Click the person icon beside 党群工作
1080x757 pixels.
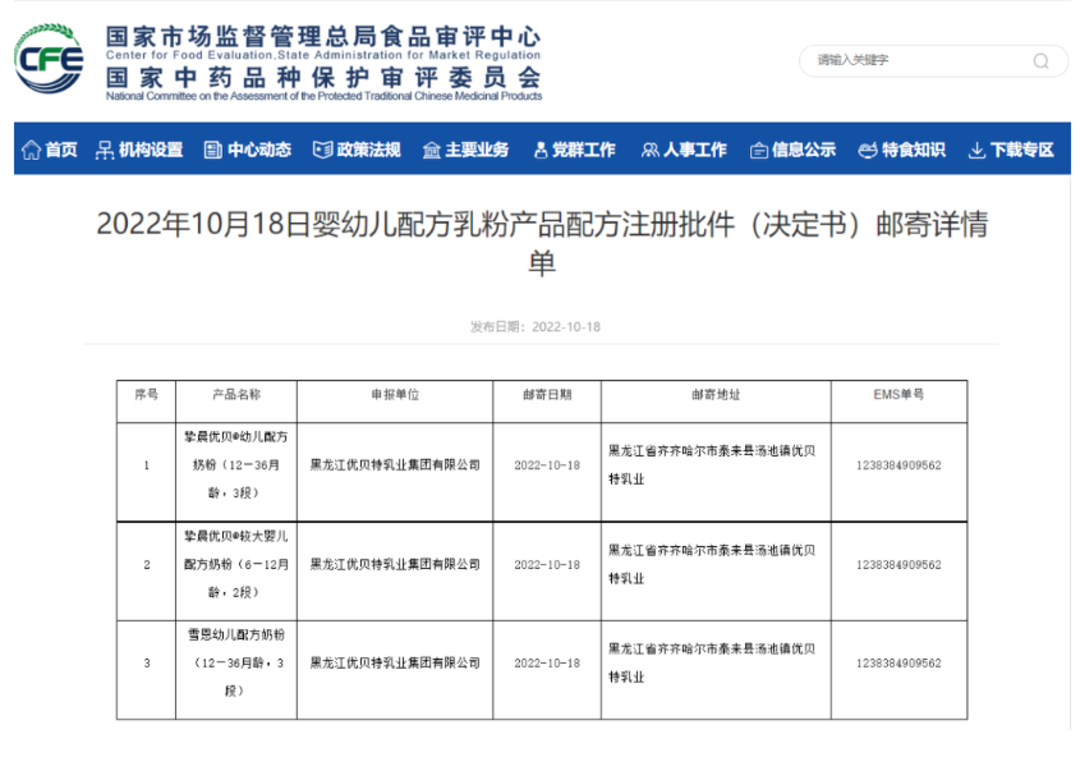[541, 149]
